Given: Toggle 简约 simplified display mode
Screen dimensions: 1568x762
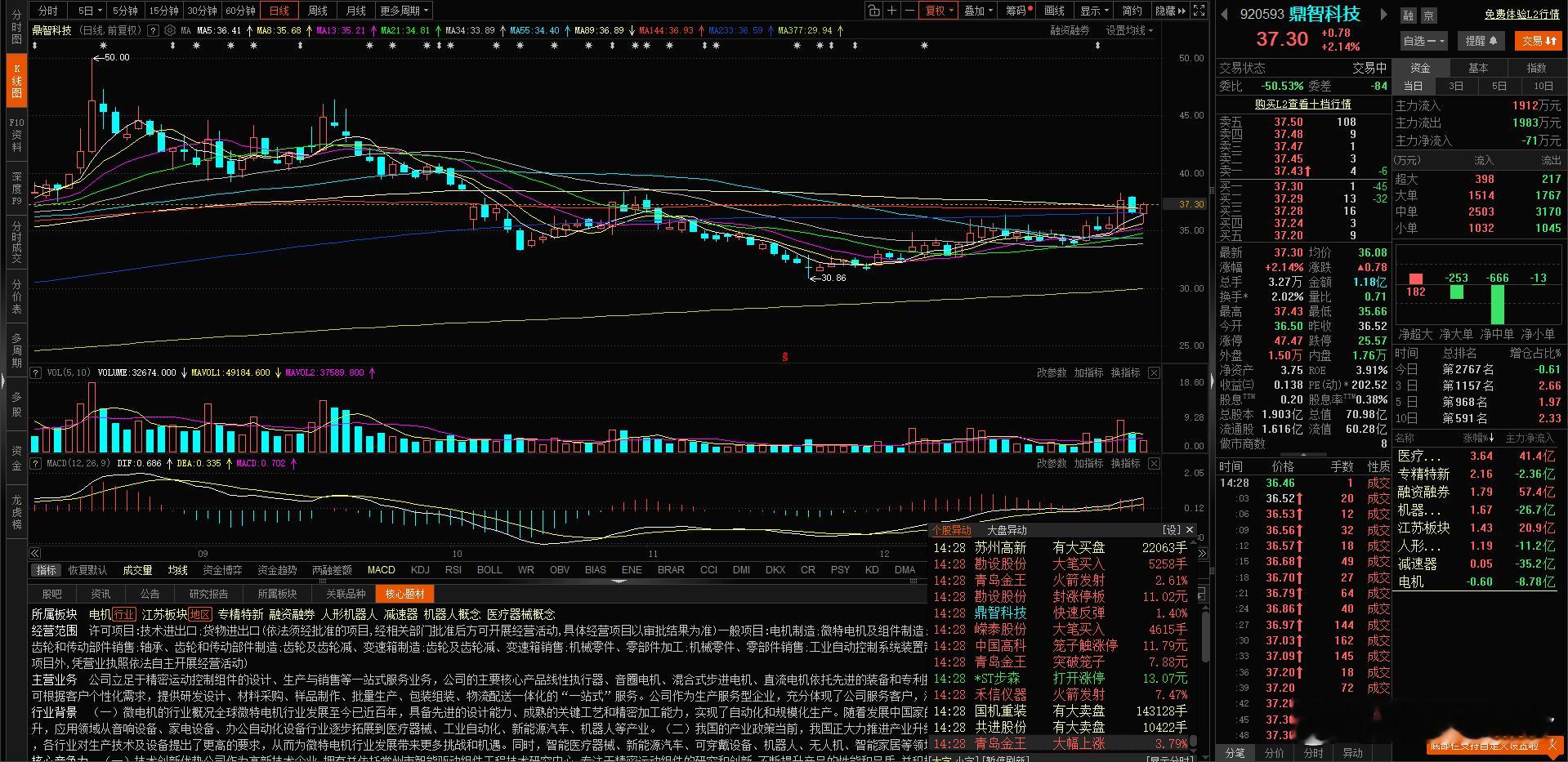Looking at the screenshot, I should click(1132, 11).
